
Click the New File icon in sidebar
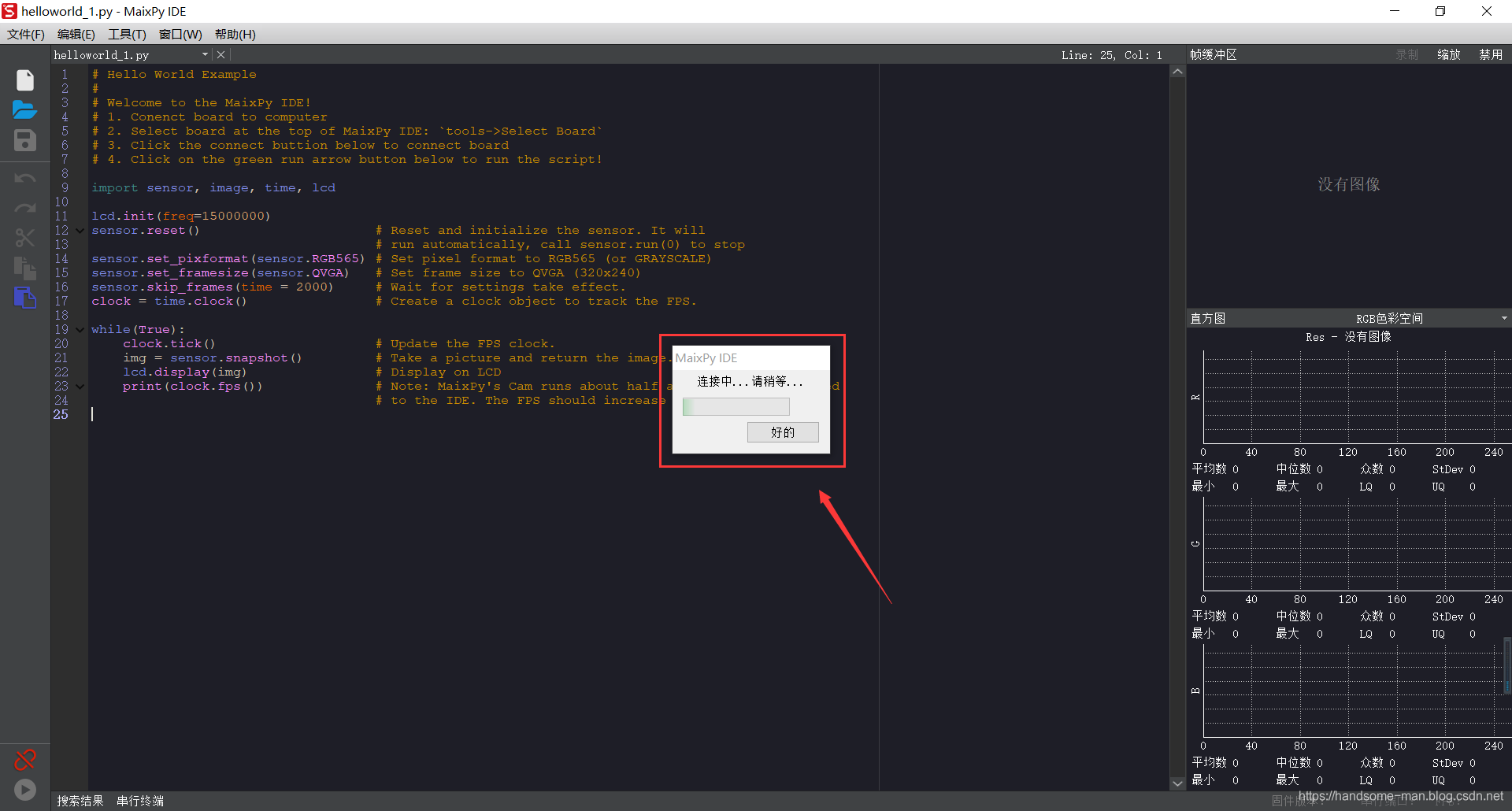click(x=25, y=80)
